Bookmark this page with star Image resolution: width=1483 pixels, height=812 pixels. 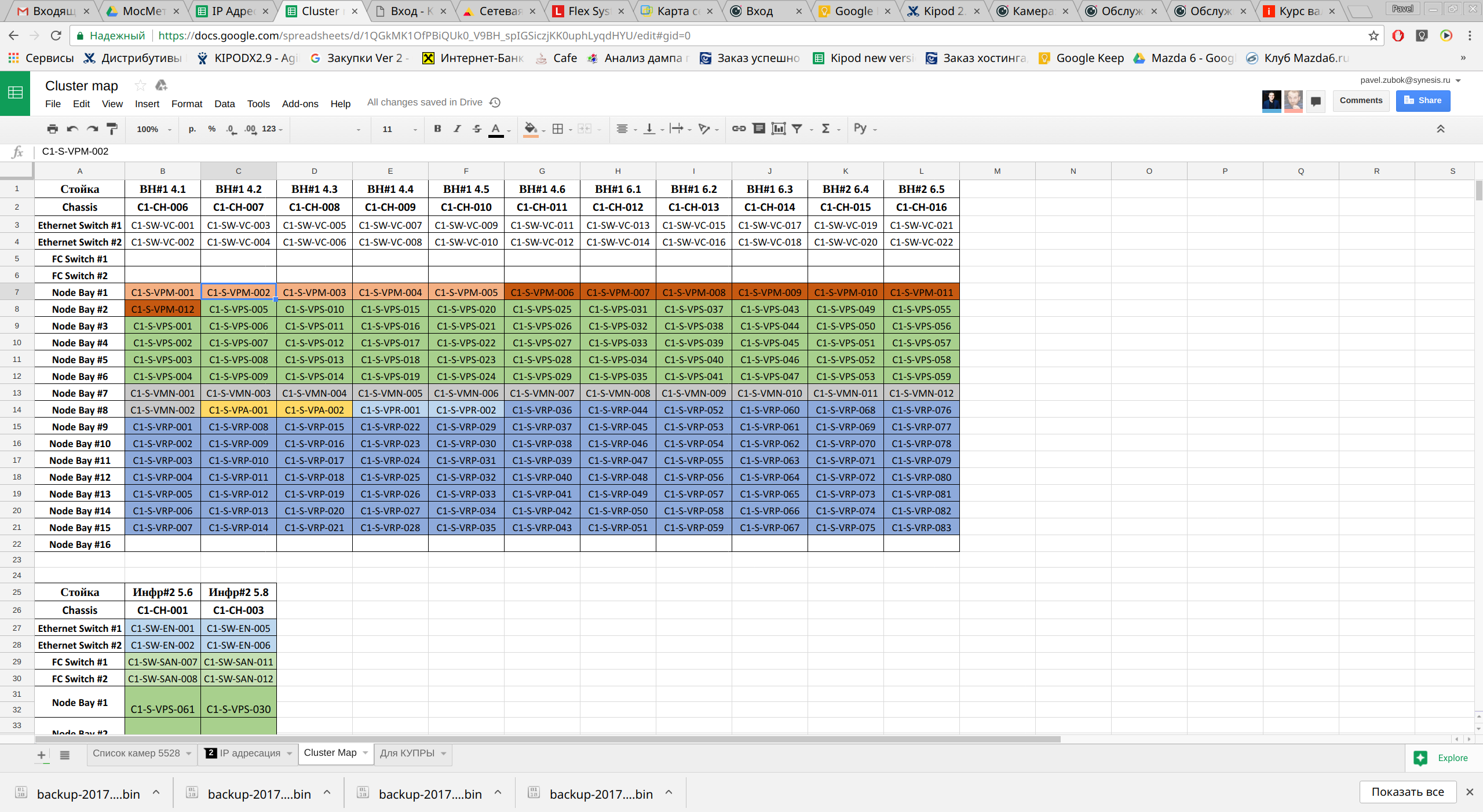(1373, 36)
